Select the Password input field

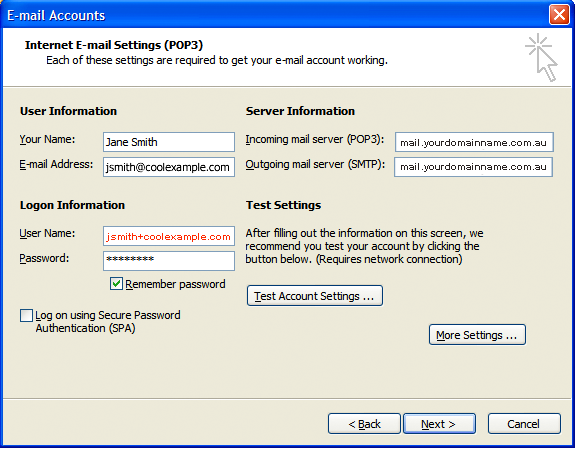tap(169, 261)
